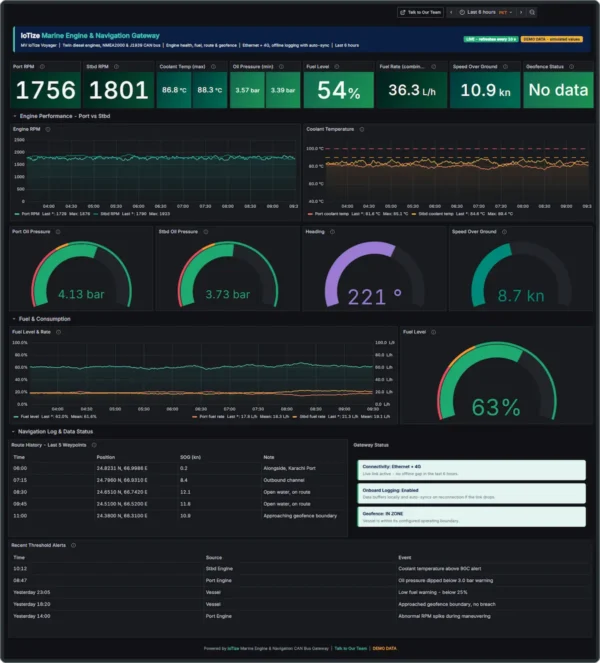Open info icon for top Speed Over Ground stat
This screenshot has width=600, height=663.
[x=505, y=67]
